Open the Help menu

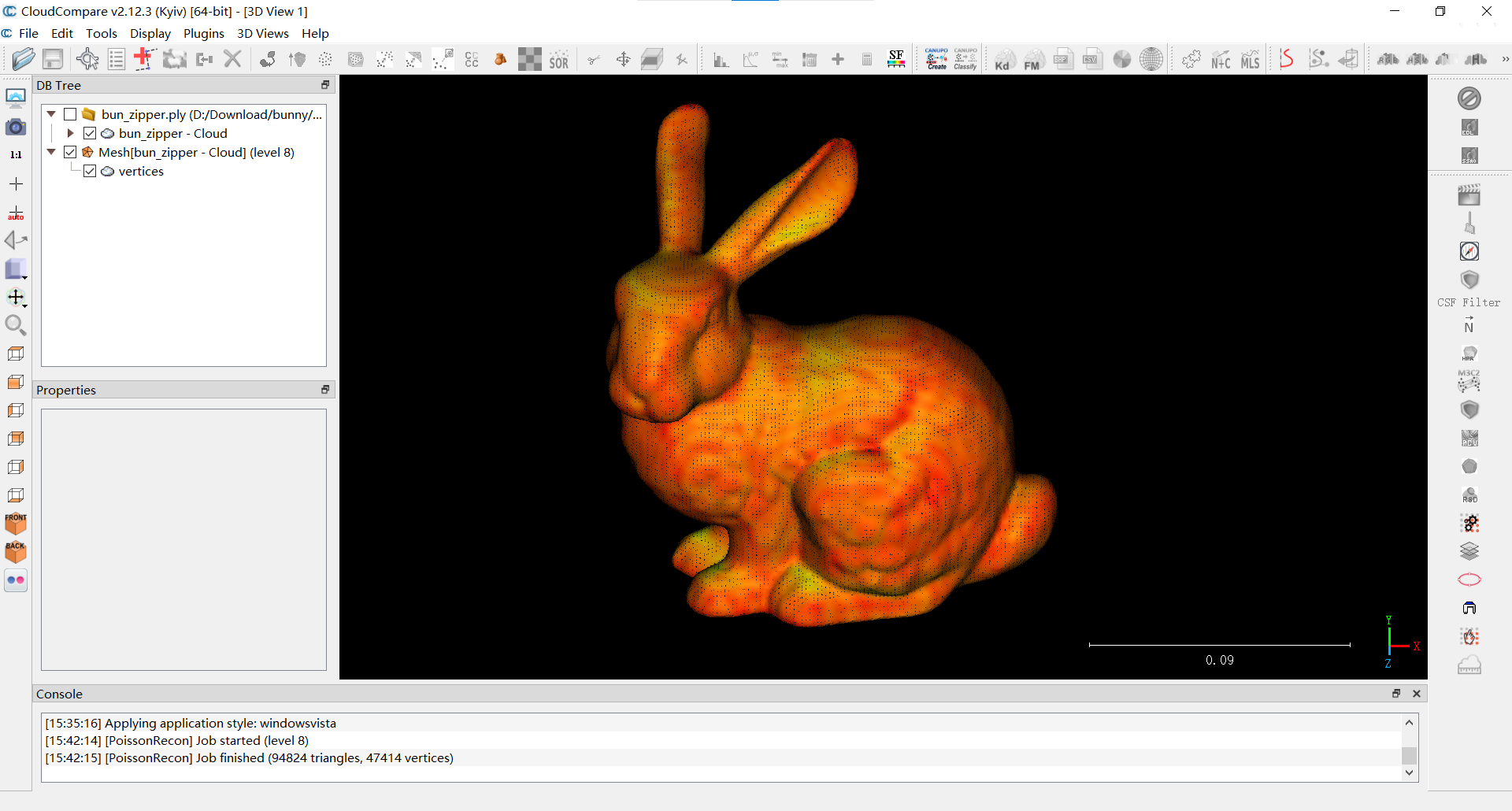coord(315,33)
